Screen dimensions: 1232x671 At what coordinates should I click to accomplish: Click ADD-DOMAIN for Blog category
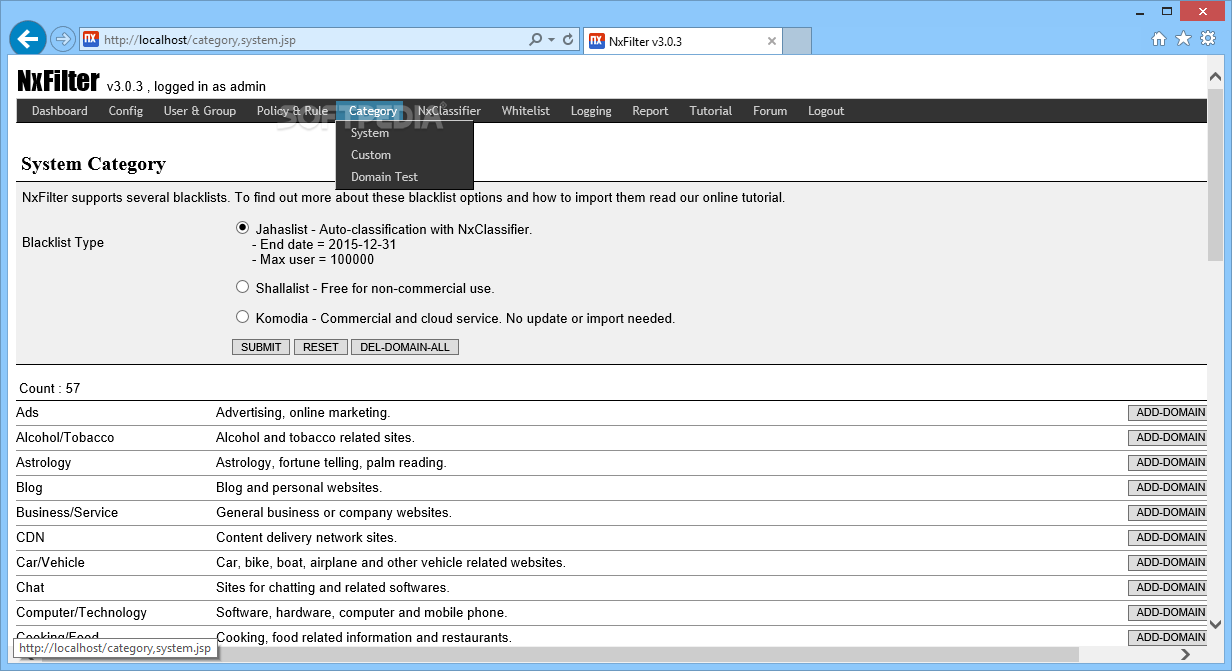pyautogui.click(x=1167, y=487)
